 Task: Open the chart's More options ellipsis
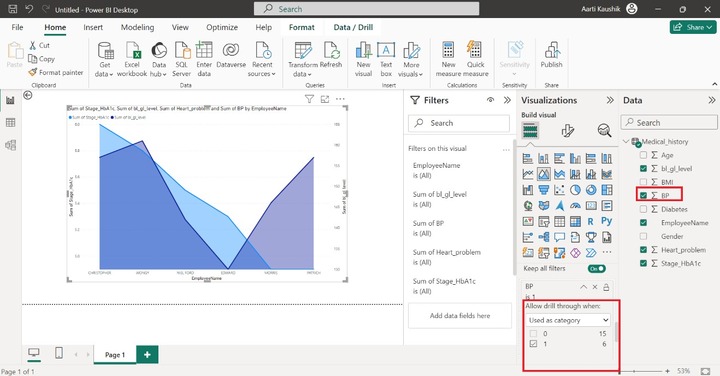[340, 99]
